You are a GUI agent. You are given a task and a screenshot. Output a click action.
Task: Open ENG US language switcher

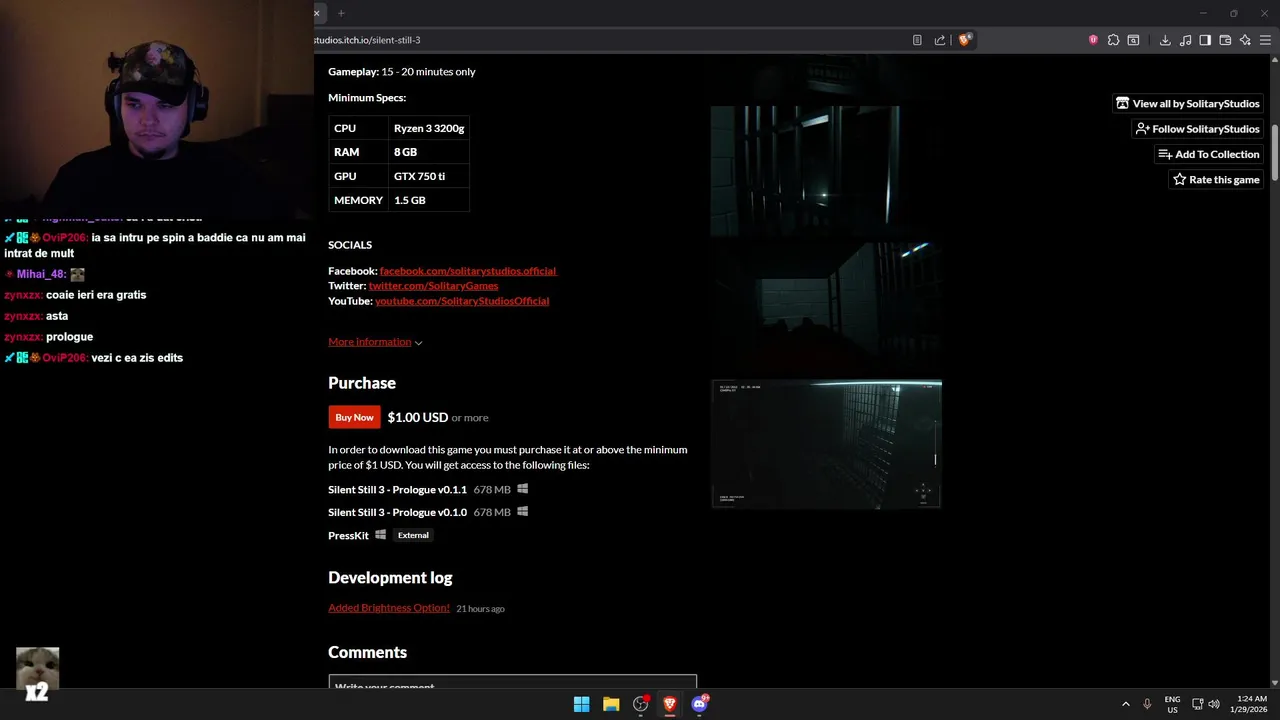pos(1172,704)
